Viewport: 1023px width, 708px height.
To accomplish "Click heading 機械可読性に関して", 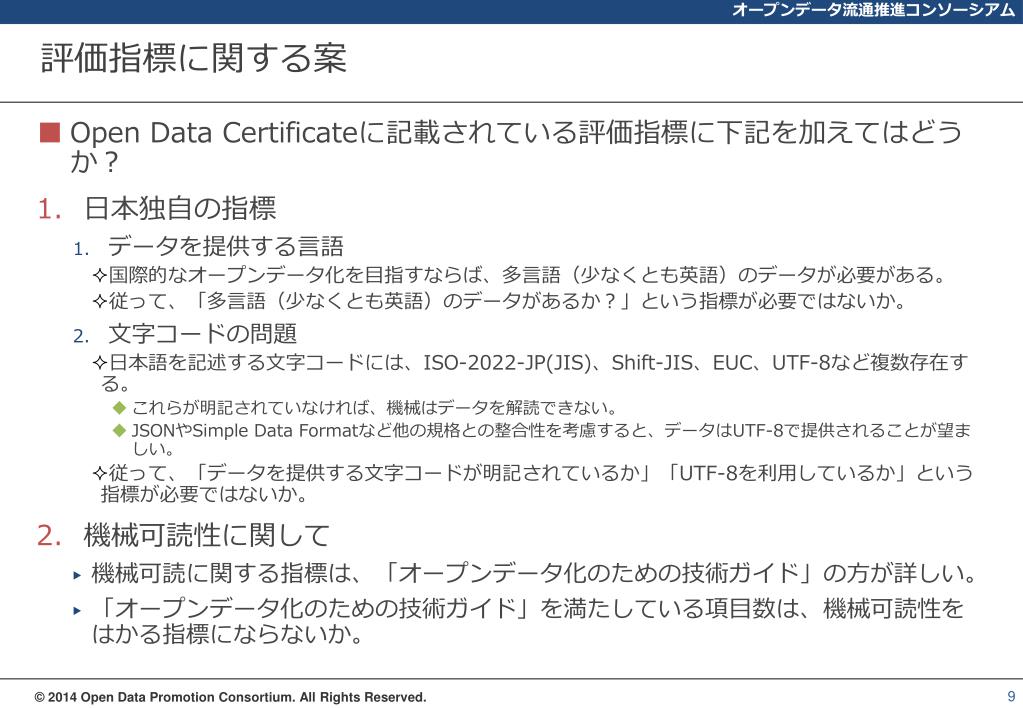I will click(207, 536).
